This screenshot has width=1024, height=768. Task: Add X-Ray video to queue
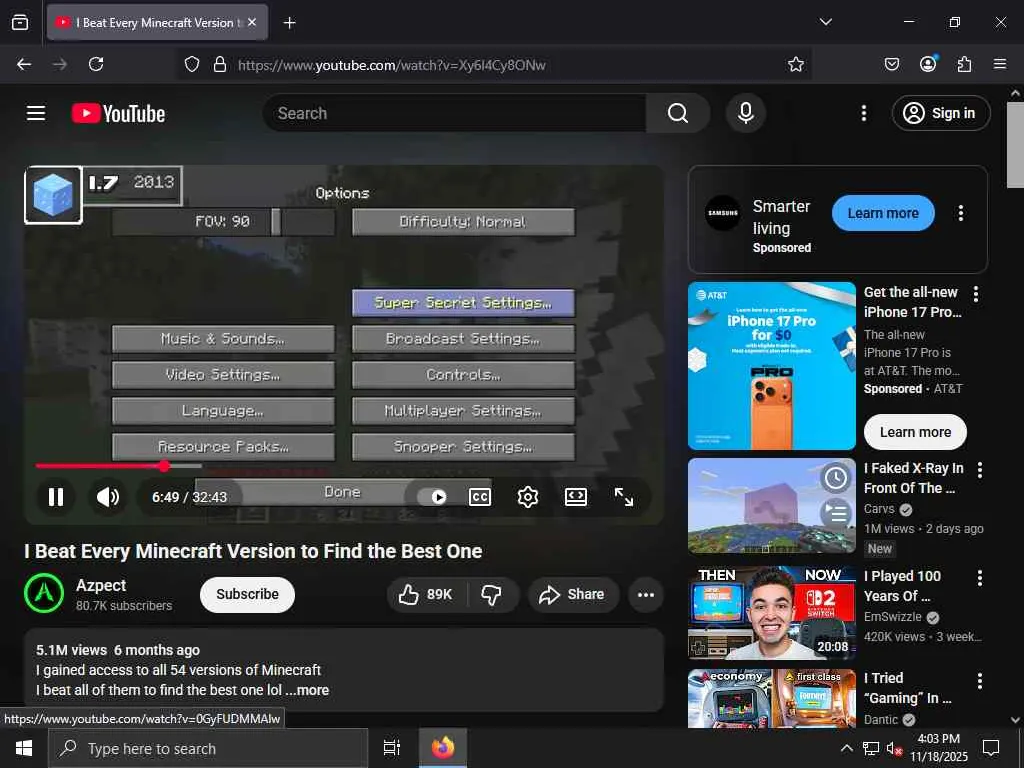coord(835,513)
